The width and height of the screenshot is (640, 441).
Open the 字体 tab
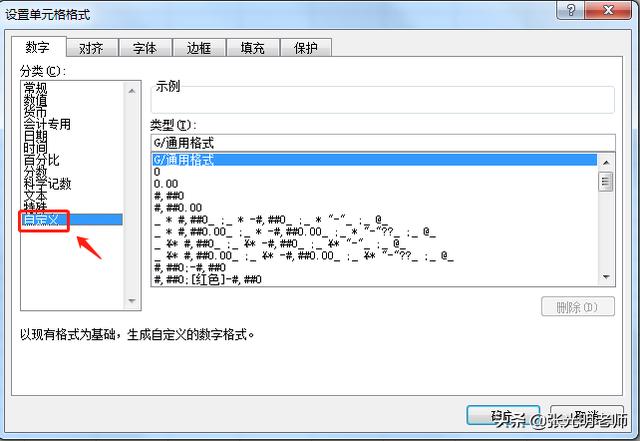pyautogui.click(x=145, y=48)
